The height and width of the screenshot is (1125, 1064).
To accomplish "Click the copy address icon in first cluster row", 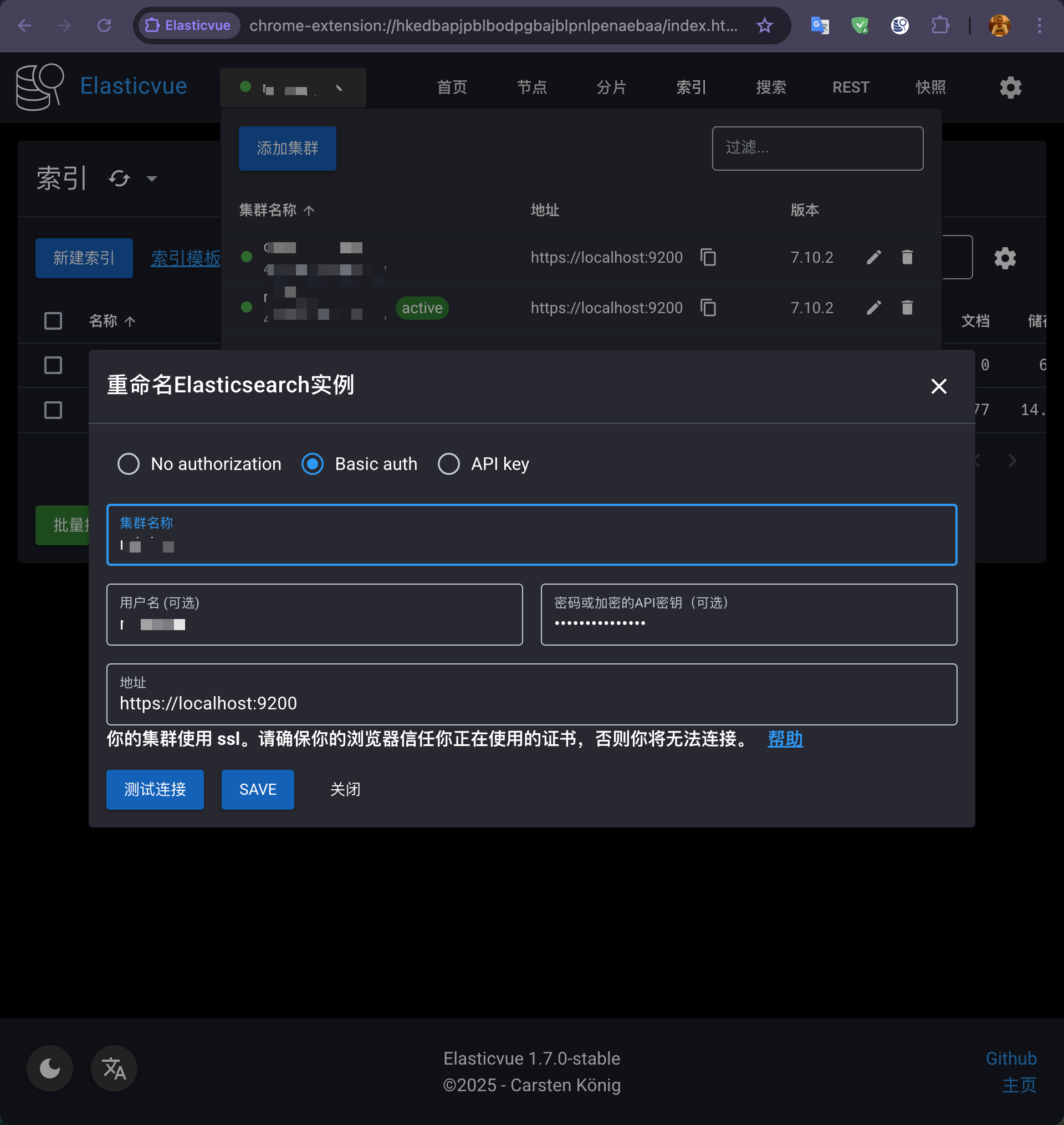I will [708, 257].
